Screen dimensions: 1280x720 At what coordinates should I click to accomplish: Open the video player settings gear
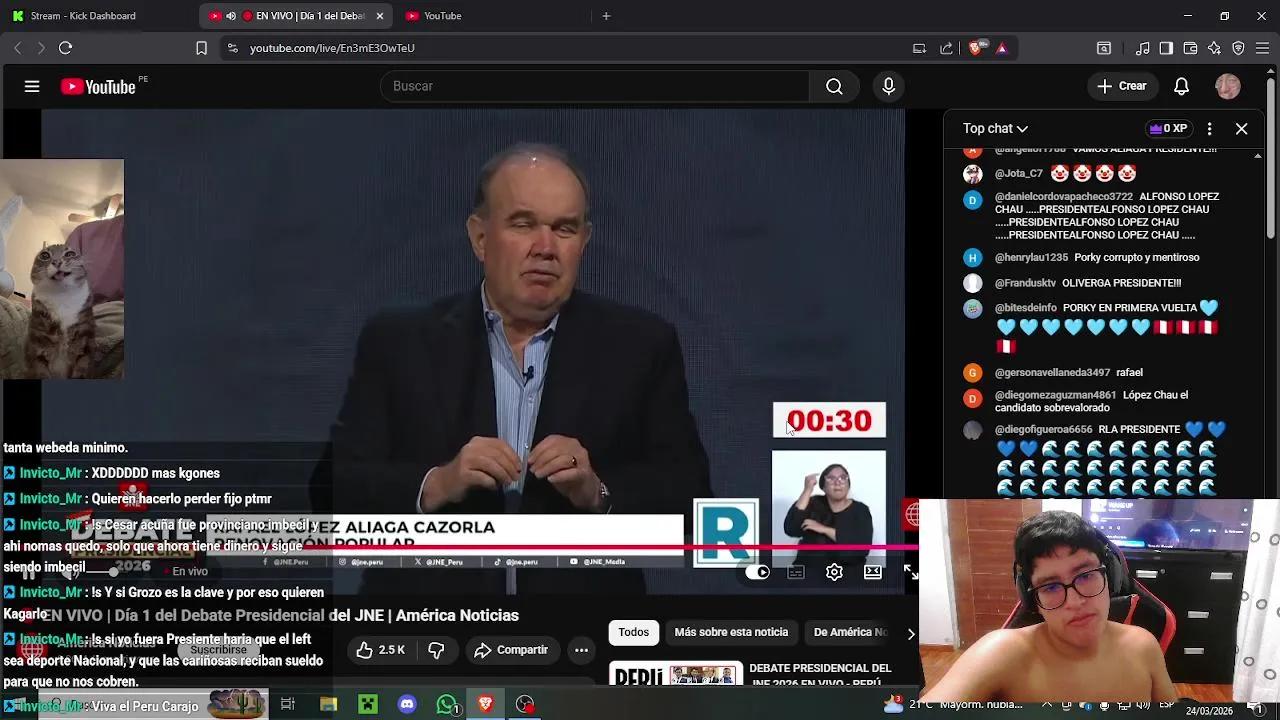[834, 572]
